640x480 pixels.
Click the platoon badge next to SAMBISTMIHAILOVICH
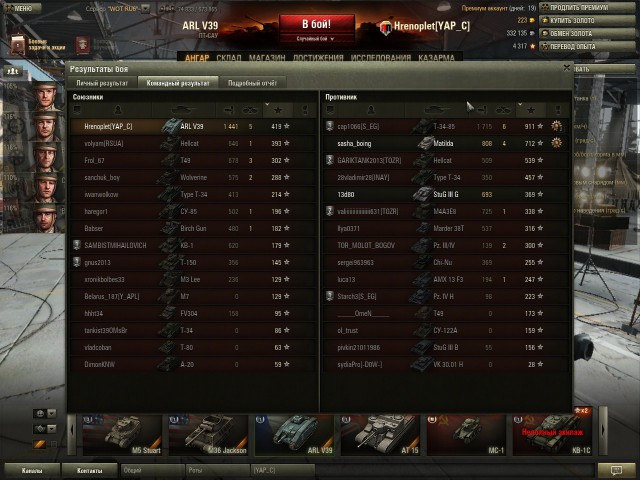pyautogui.click(x=76, y=245)
